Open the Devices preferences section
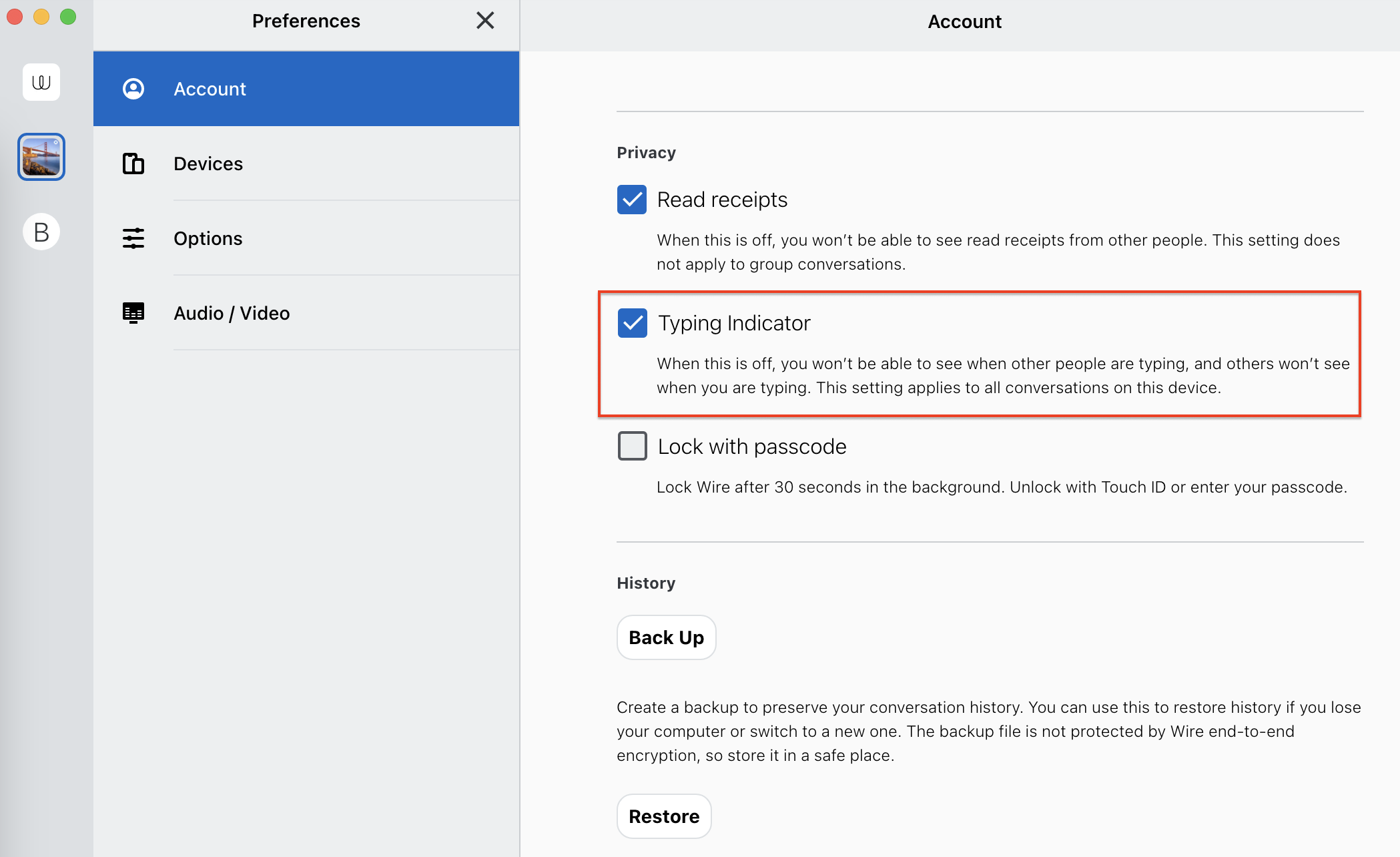Viewport: 1400px width, 857px height. tap(208, 164)
